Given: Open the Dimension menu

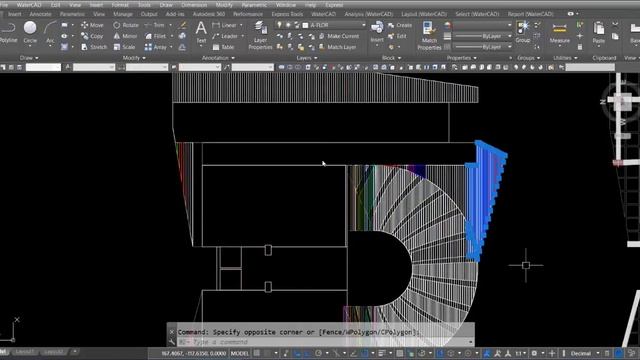Looking at the screenshot, I should (194, 5).
